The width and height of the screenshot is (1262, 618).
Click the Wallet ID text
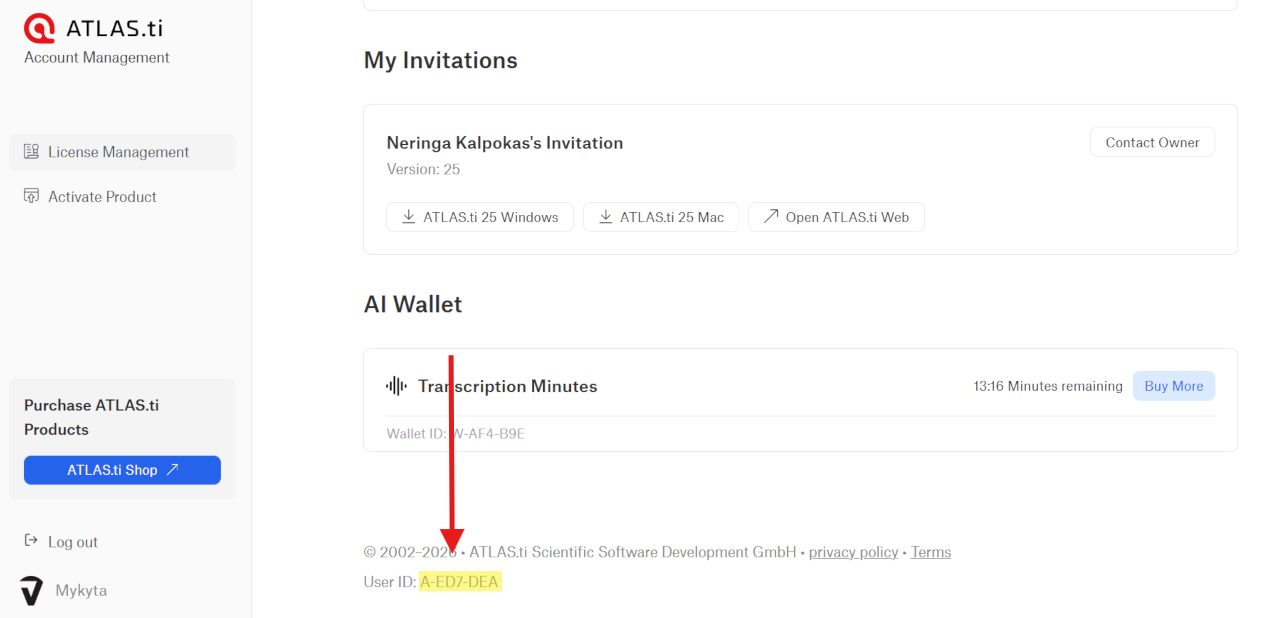456,434
